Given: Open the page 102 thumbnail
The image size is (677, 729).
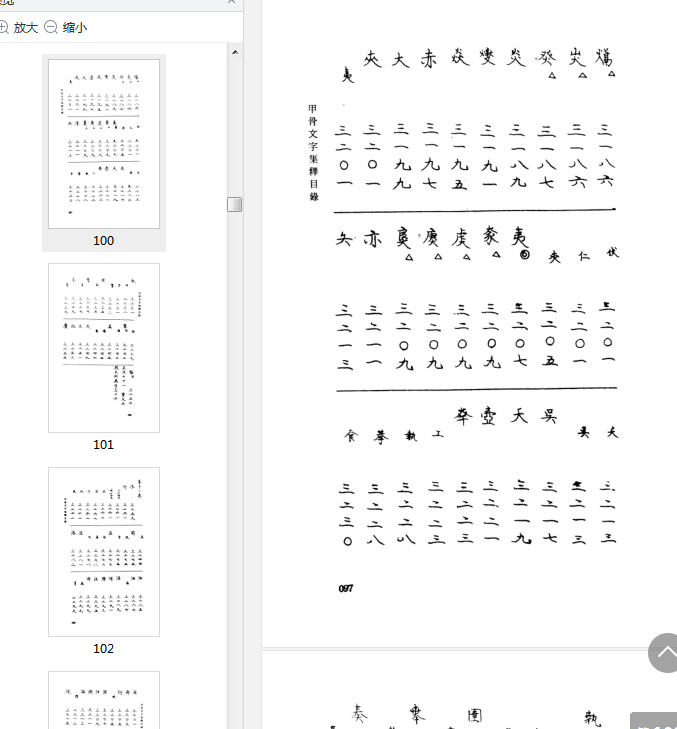Looking at the screenshot, I should click(104, 552).
